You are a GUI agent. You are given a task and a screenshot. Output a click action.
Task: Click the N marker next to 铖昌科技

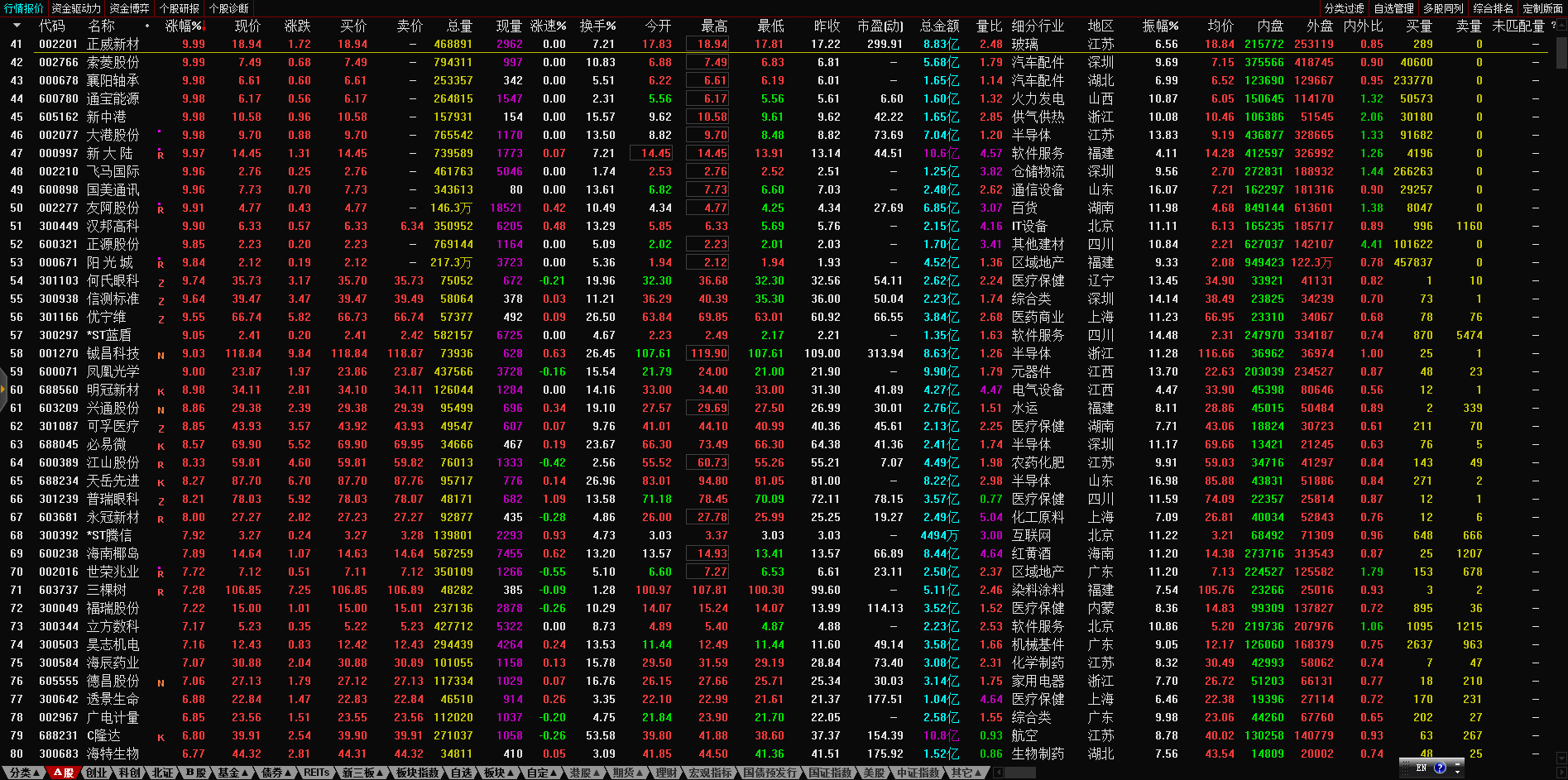point(161,355)
